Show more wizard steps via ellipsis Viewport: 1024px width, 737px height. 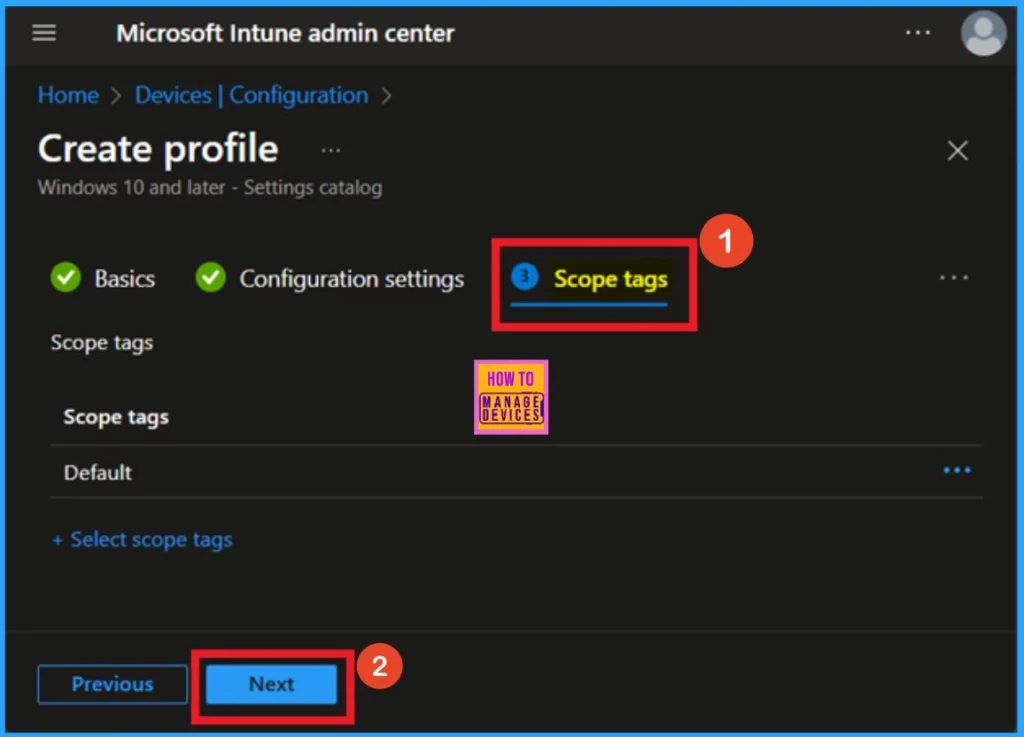click(x=953, y=278)
